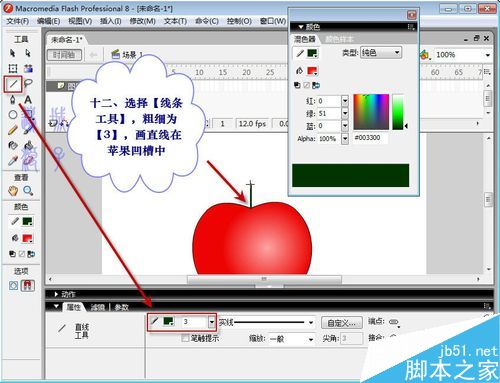Open the 红 value slider arrow
500x383 pixels.
345,101
